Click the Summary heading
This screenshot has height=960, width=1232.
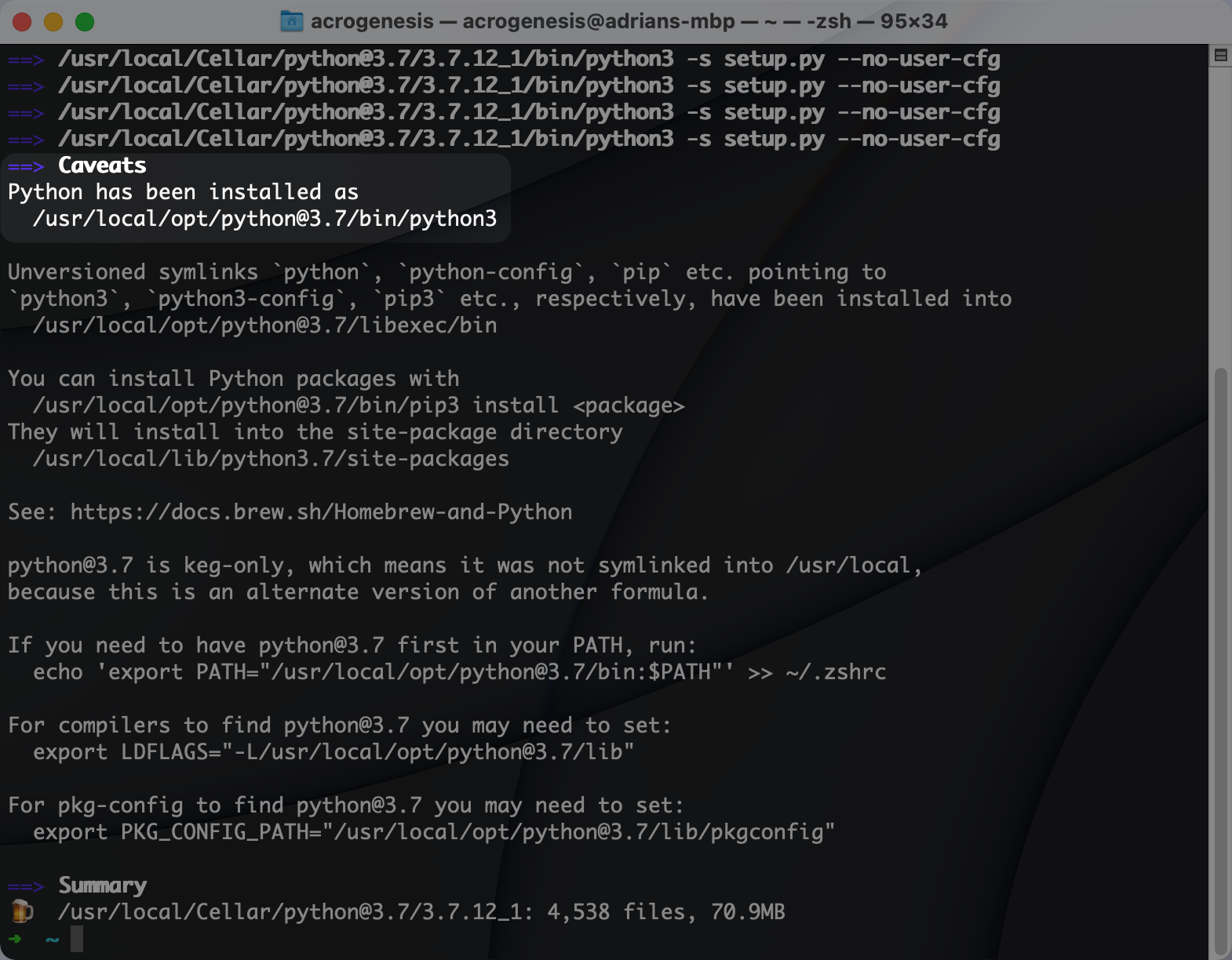102,885
